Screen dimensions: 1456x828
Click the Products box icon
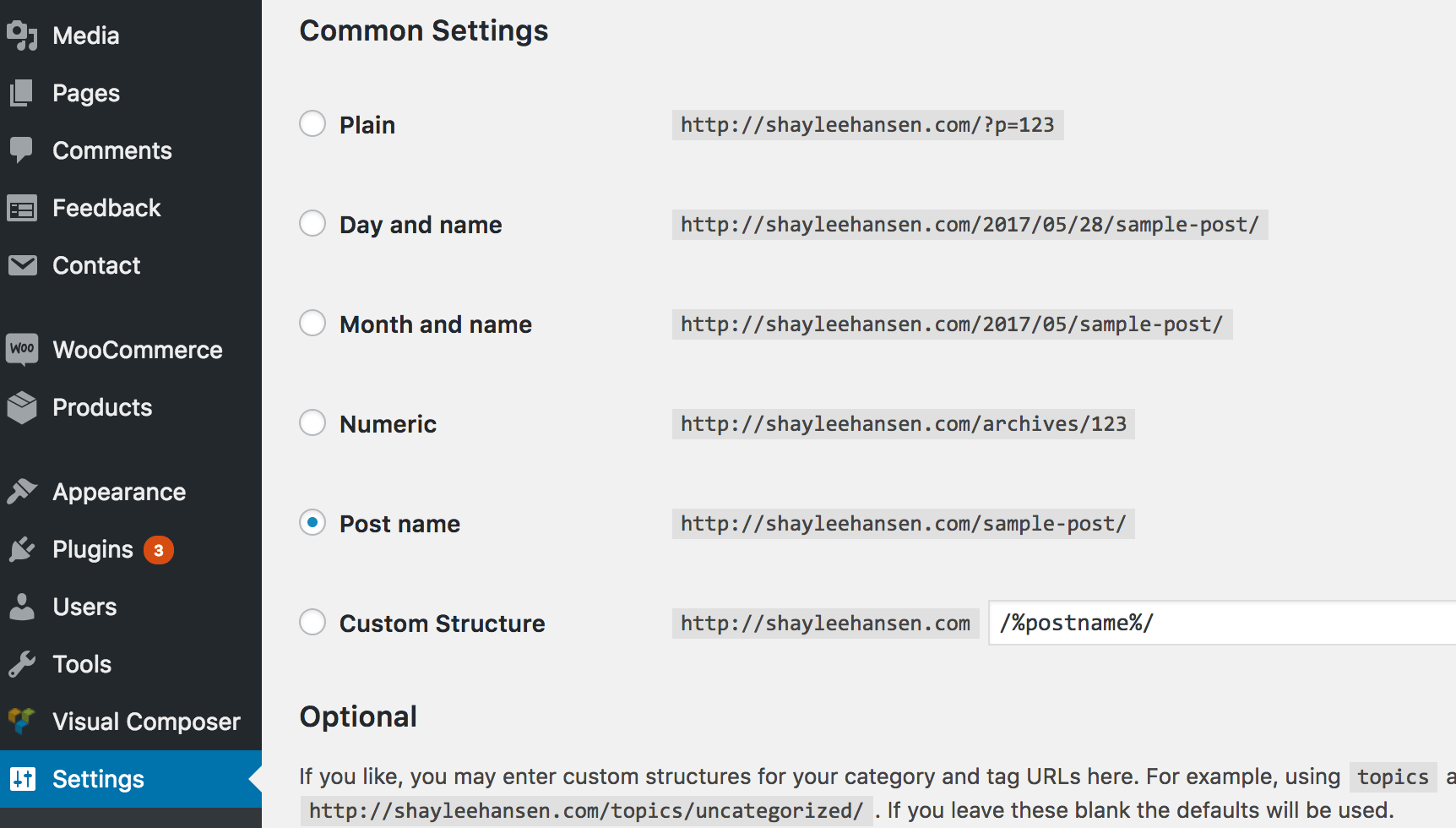22,407
